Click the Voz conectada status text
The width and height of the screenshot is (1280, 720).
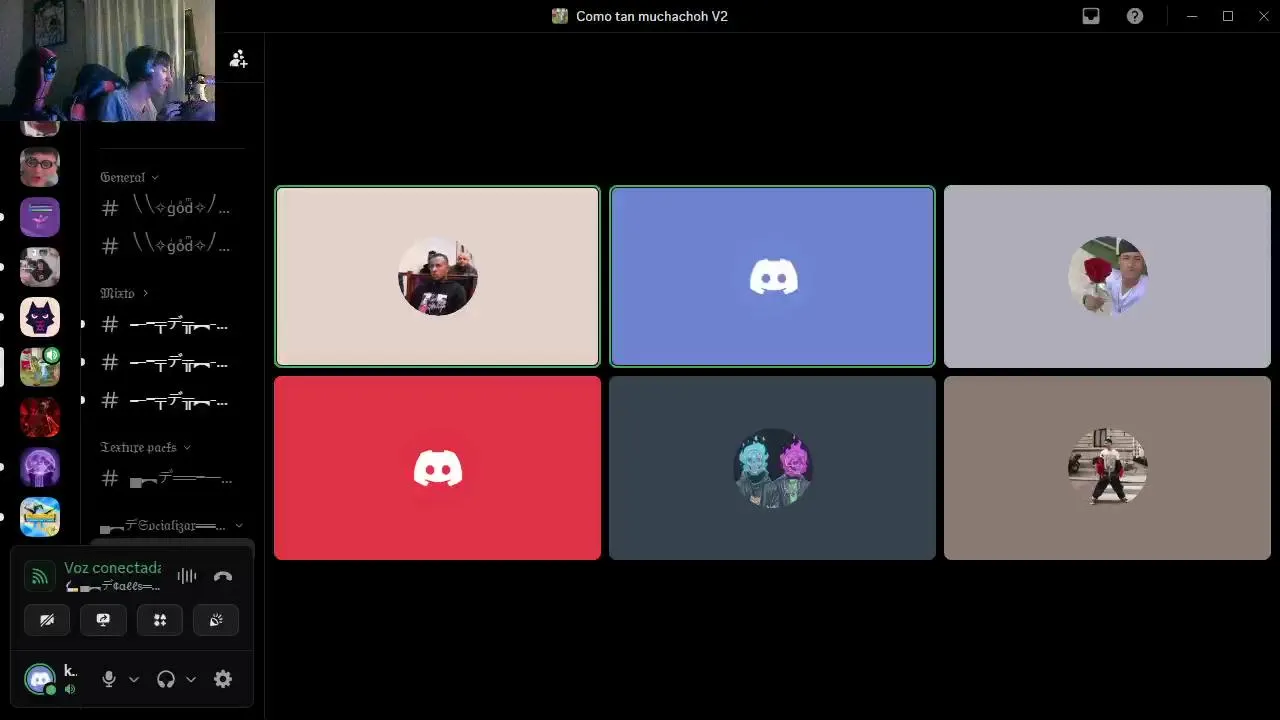click(x=112, y=568)
